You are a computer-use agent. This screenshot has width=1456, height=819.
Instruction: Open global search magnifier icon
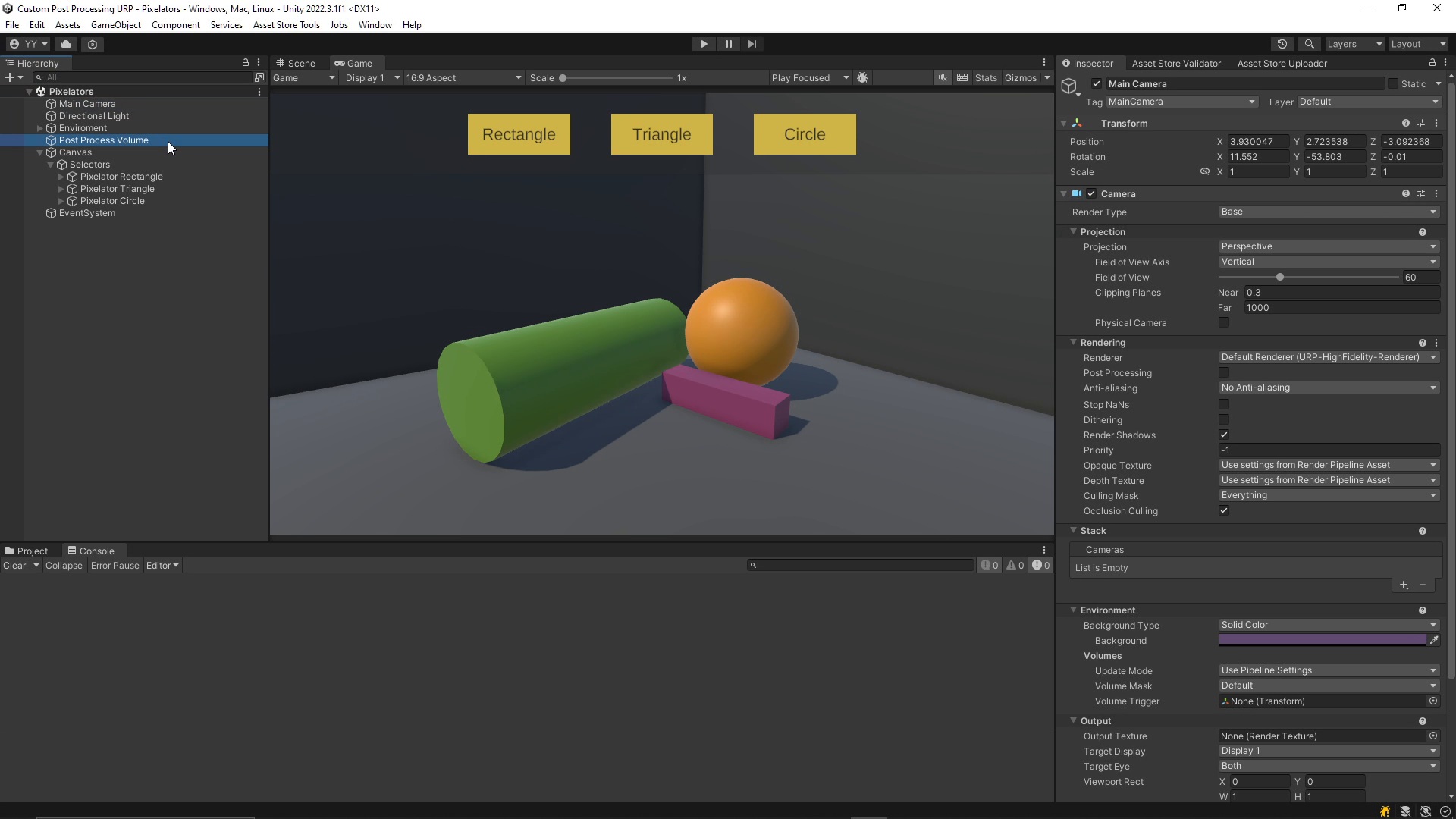click(x=1309, y=44)
